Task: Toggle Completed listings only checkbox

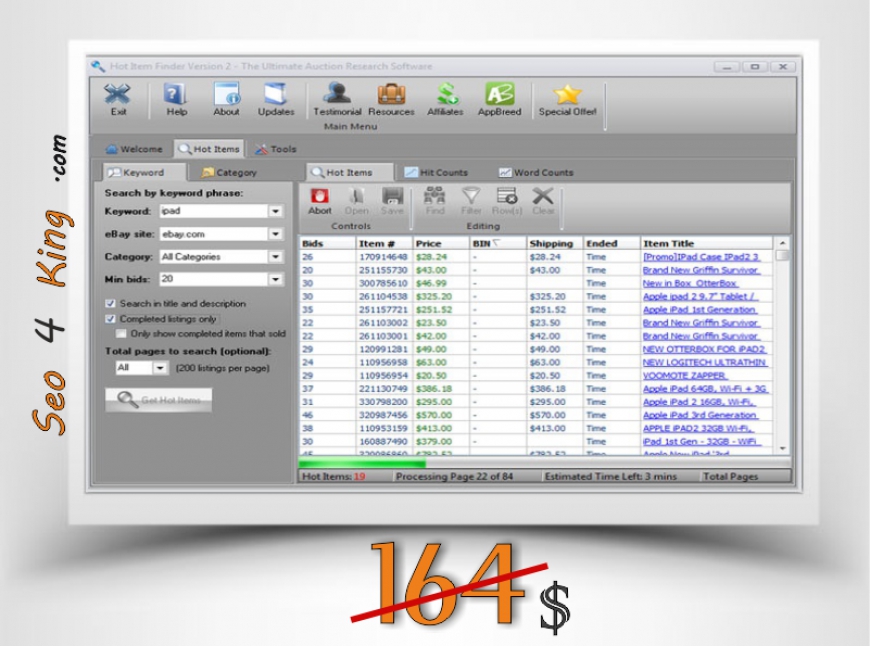Action: [x=110, y=319]
